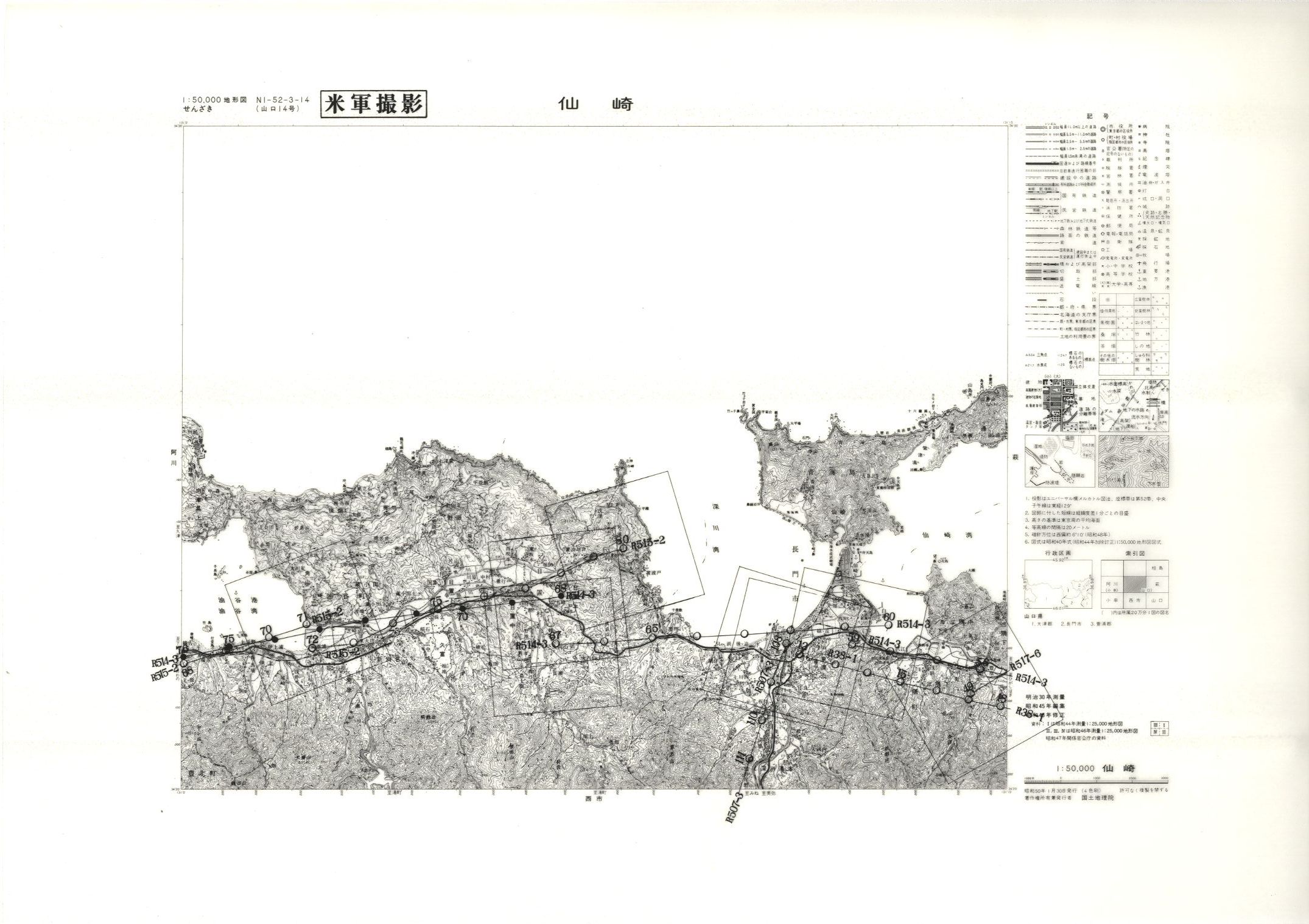Click the 民営鉄道 legend entry
This screenshot has width=1309, height=924.
click(1078, 210)
